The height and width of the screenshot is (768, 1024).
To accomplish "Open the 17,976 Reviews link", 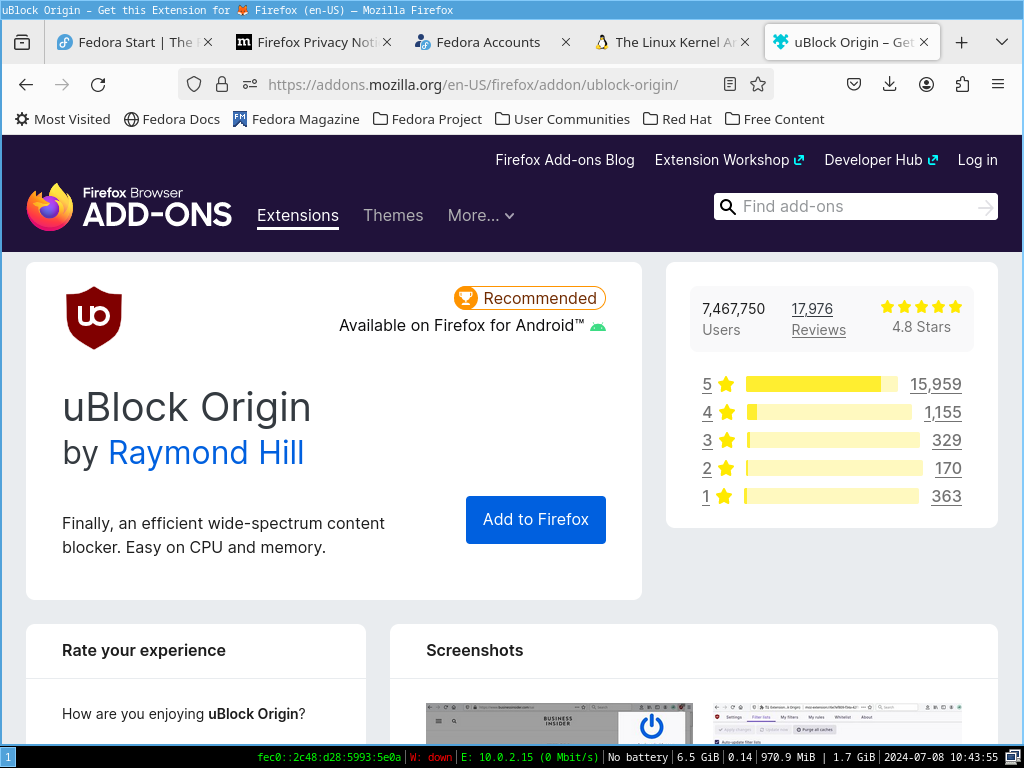I will tap(818, 319).
